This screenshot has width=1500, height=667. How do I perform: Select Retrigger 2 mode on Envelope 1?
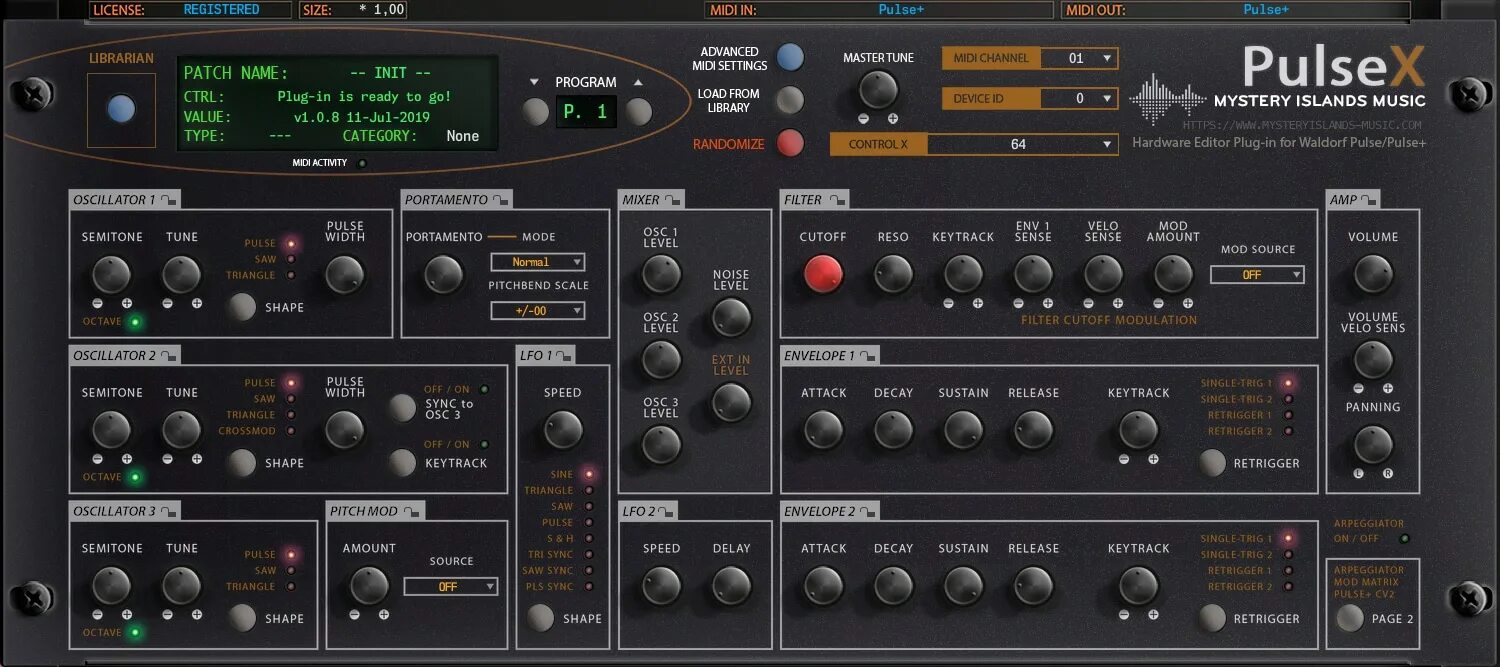pos(1288,431)
